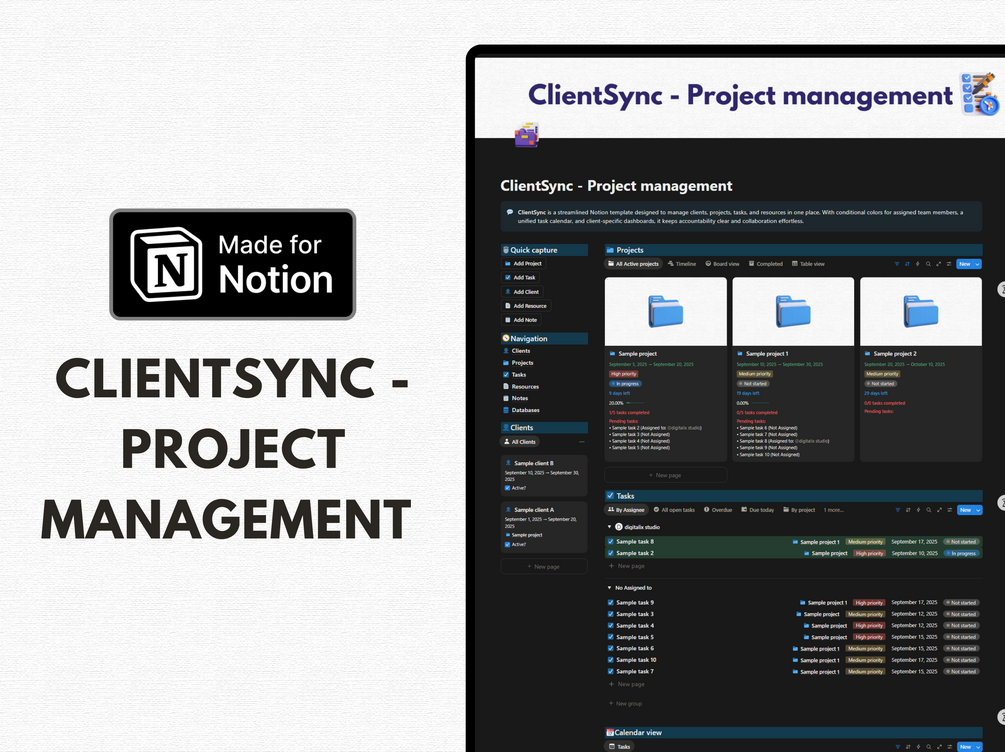This screenshot has height=752, width=1005.
Task: Click the checklist icon in cover banner
Action: 979,94
